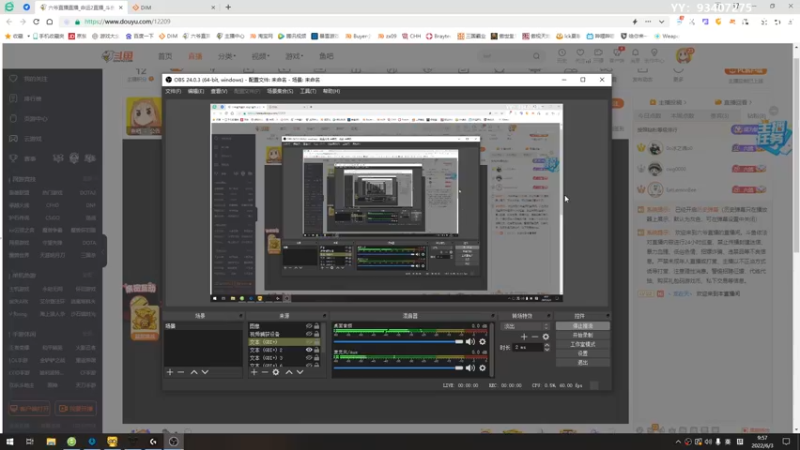The width and height of the screenshot is (800, 450).
Task: Open the OBS 帮助(H) menu
Action: pos(331,91)
